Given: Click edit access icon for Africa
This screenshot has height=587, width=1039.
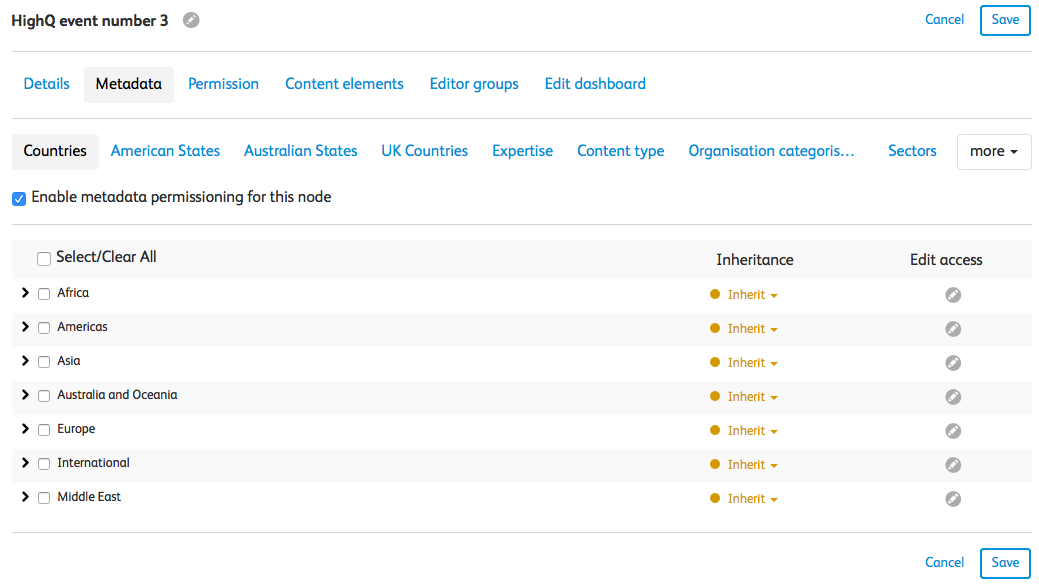Looking at the screenshot, I should click(953, 295).
